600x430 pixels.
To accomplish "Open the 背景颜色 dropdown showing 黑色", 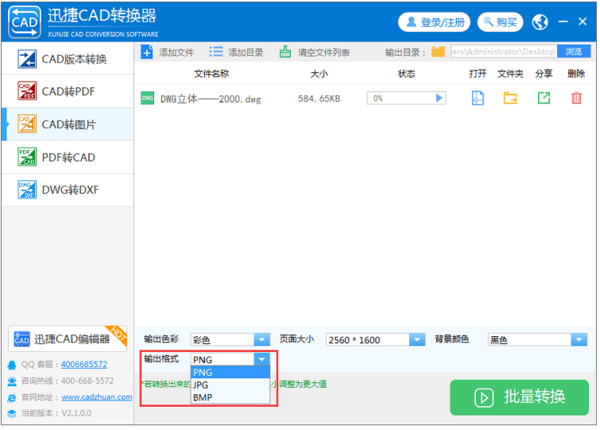I will (537, 339).
